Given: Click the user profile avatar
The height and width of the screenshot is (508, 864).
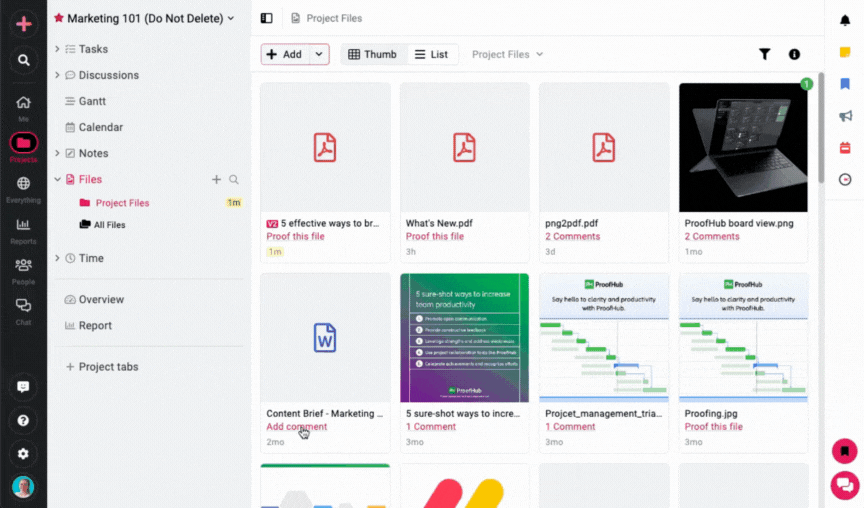Looking at the screenshot, I should (x=23, y=487).
